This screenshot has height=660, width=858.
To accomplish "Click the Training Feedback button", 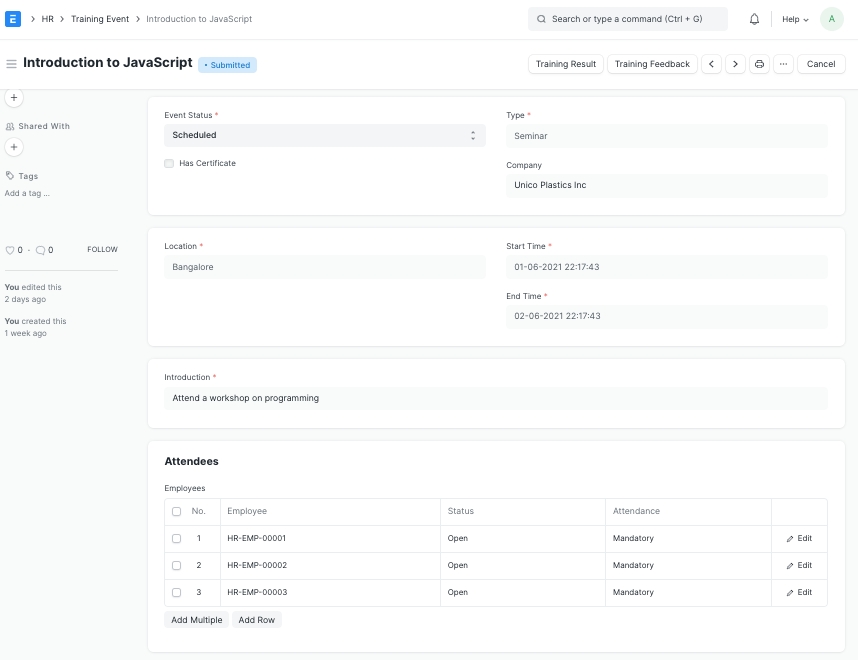I will click(x=652, y=64).
